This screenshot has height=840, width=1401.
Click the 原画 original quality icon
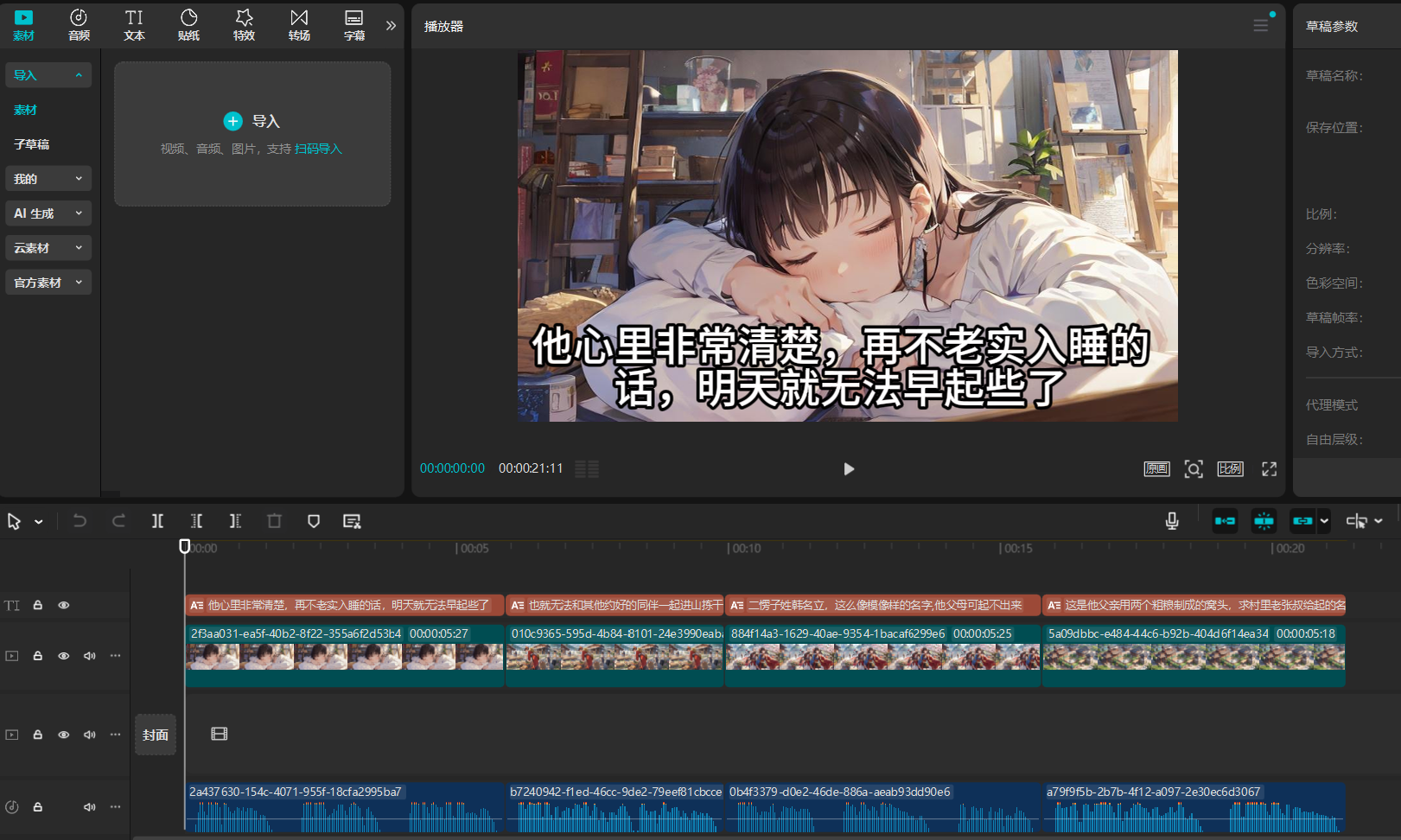(x=1156, y=468)
